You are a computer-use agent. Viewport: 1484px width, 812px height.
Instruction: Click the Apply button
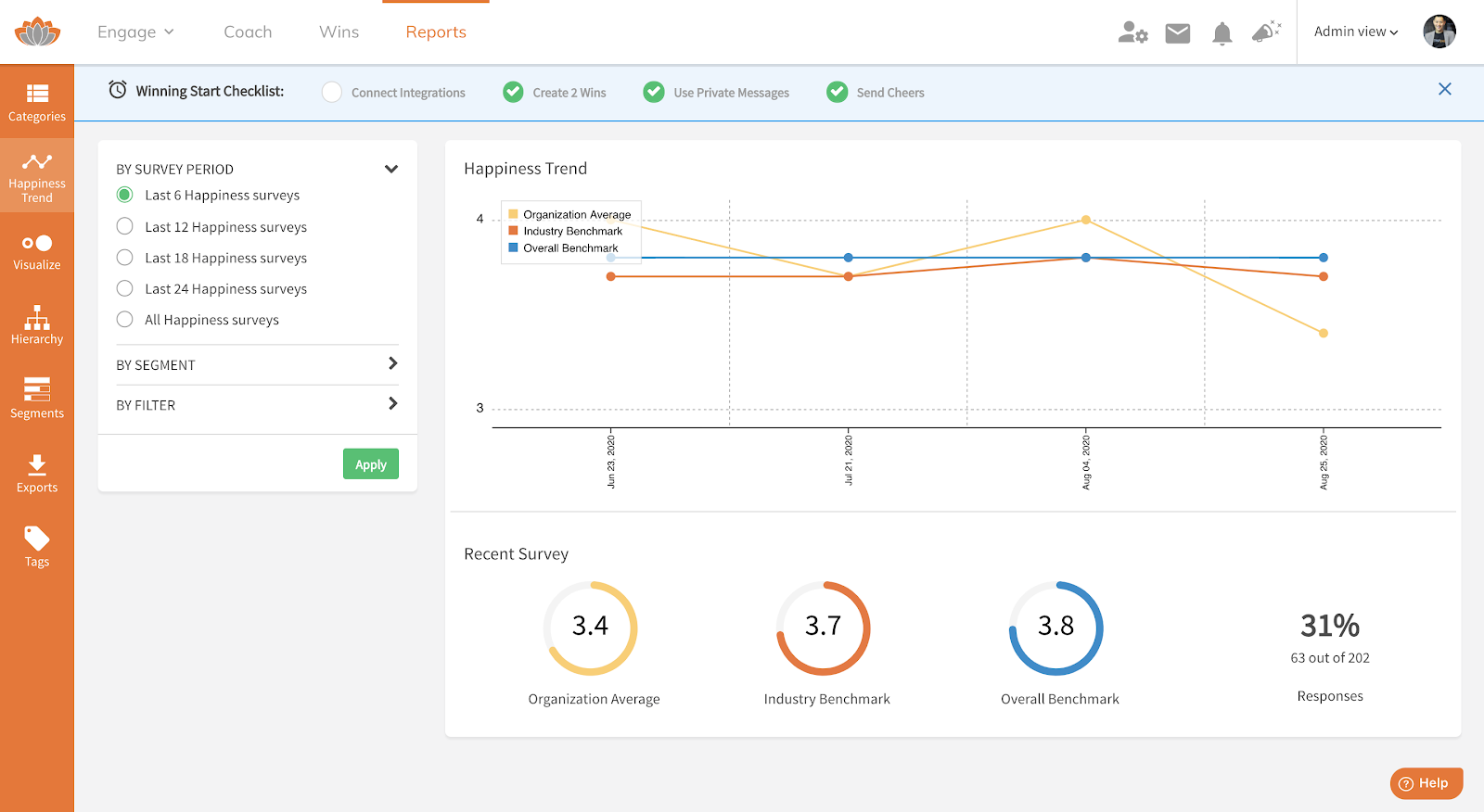click(371, 464)
